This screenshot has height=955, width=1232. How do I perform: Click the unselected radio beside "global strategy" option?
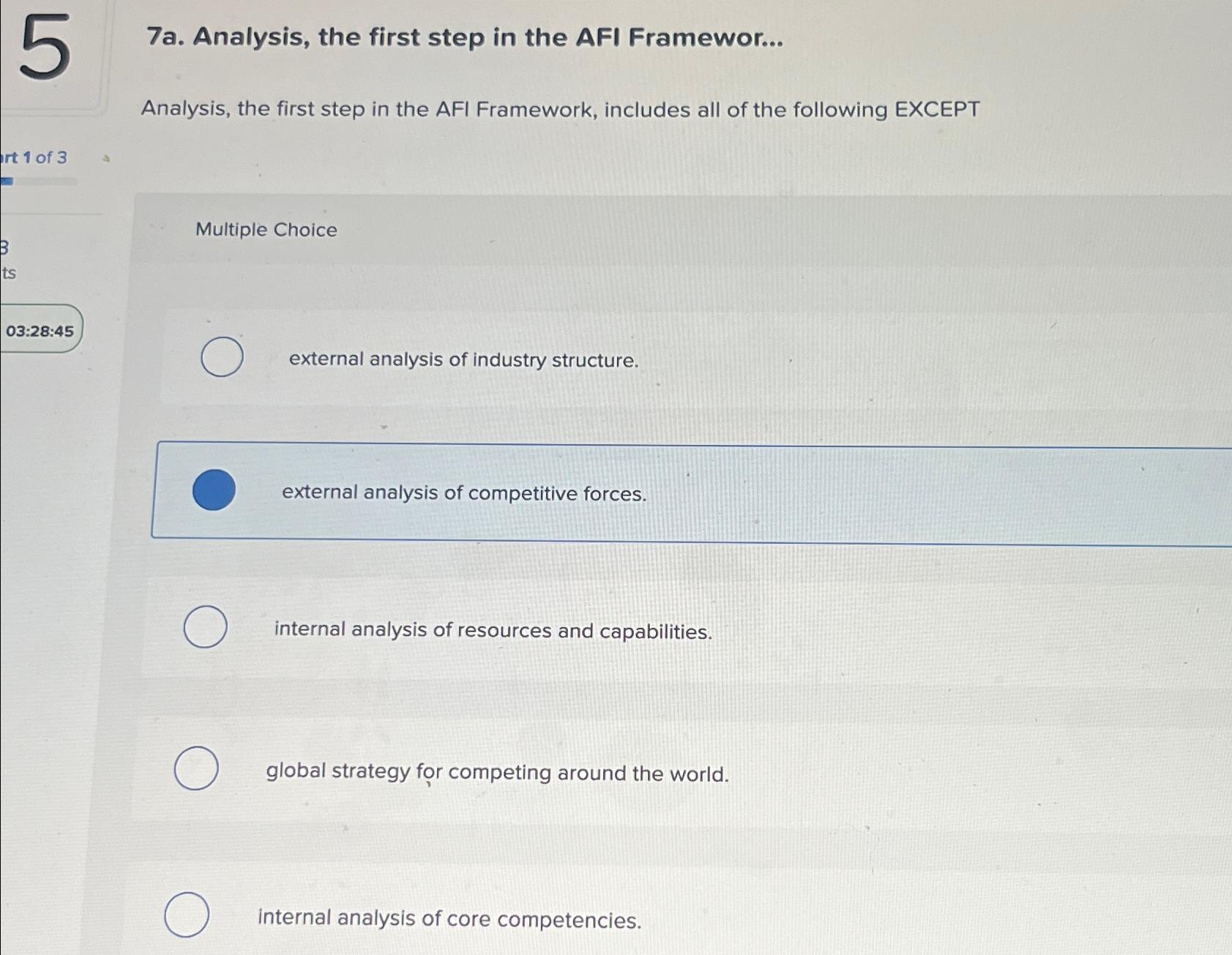pyautogui.click(x=196, y=768)
